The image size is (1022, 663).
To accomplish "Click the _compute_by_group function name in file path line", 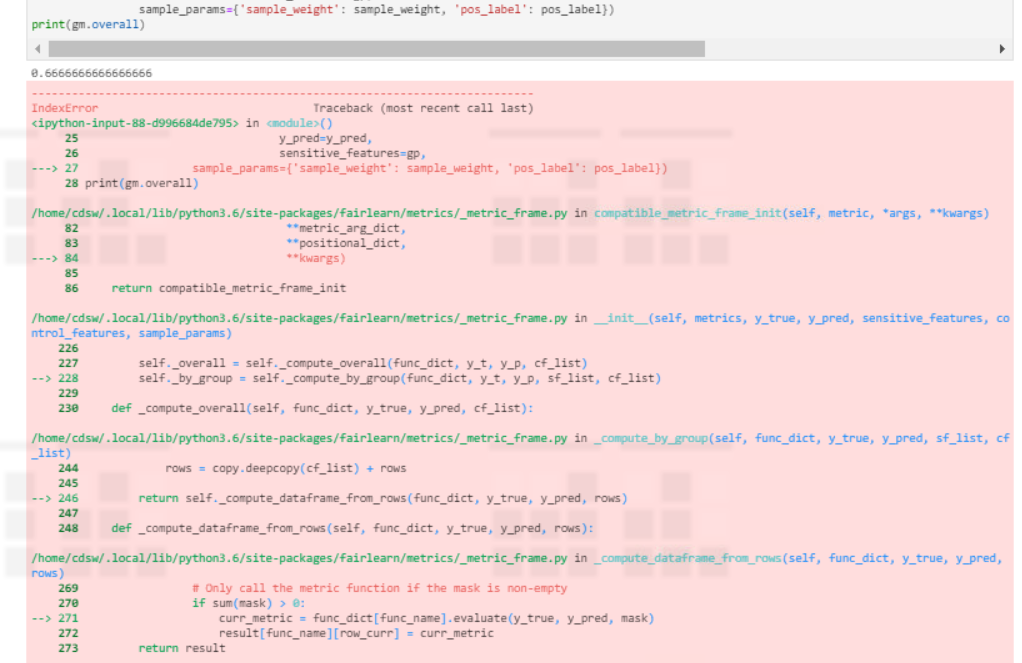I will pos(650,438).
